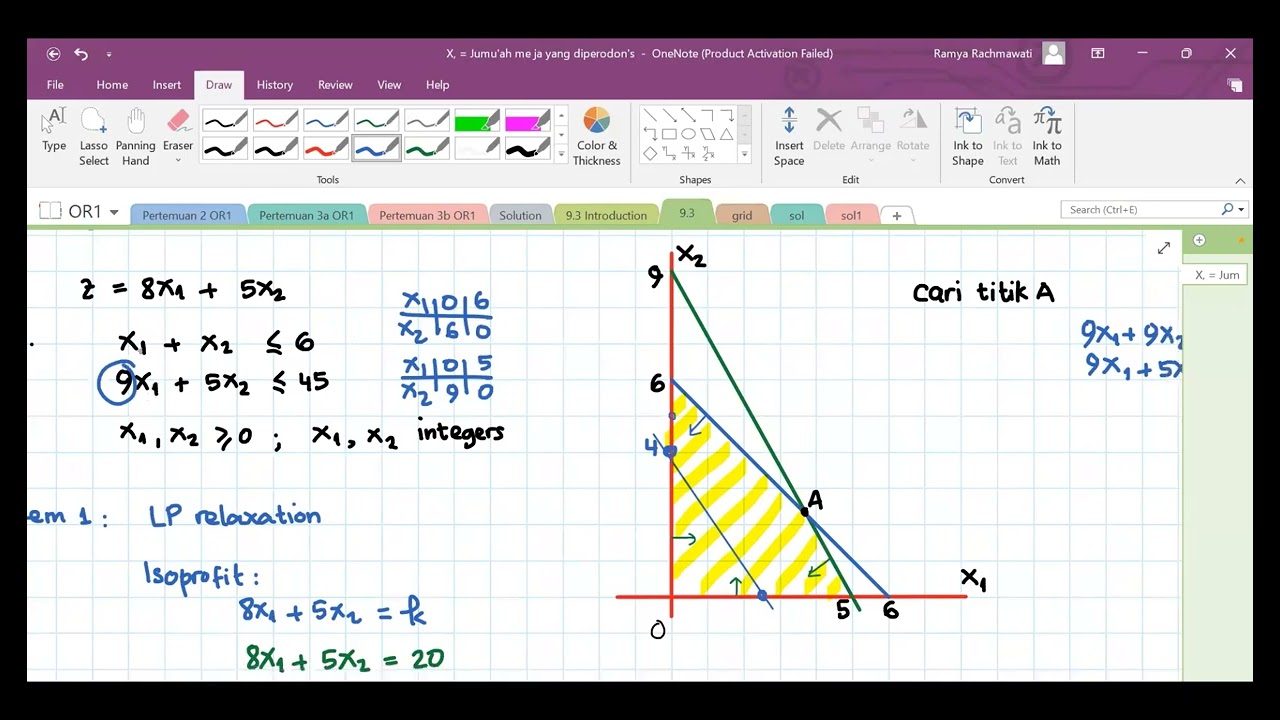Screen dimensions: 1280x720
Task: Choose the green highlighter
Action: [x=477, y=121]
